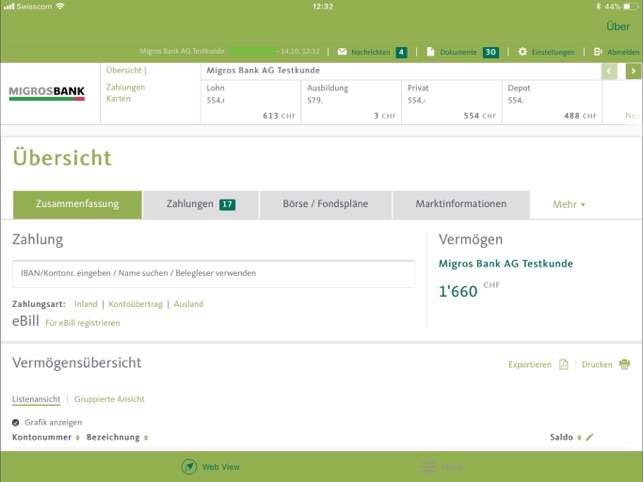The image size is (643, 482).
Task: Toggle Grafik anzeigen checkbox
Action: point(16,423)
